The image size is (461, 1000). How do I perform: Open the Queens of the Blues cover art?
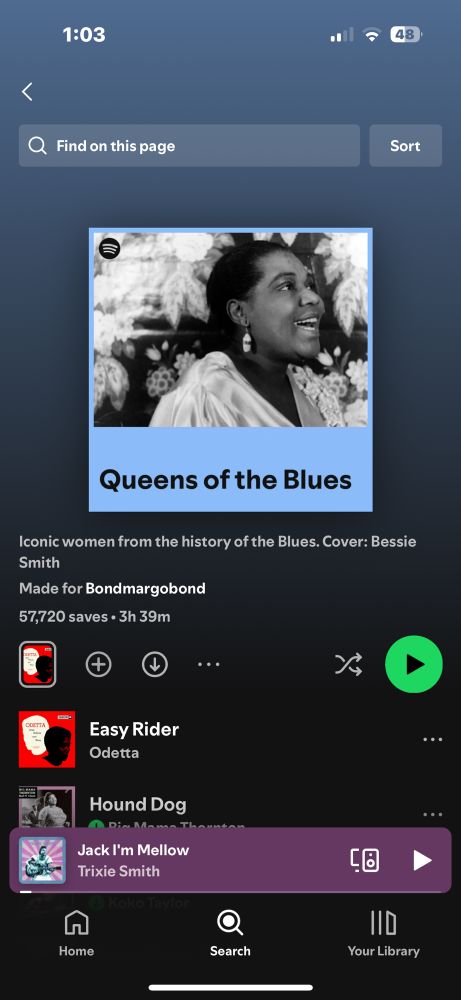[231, 370]
